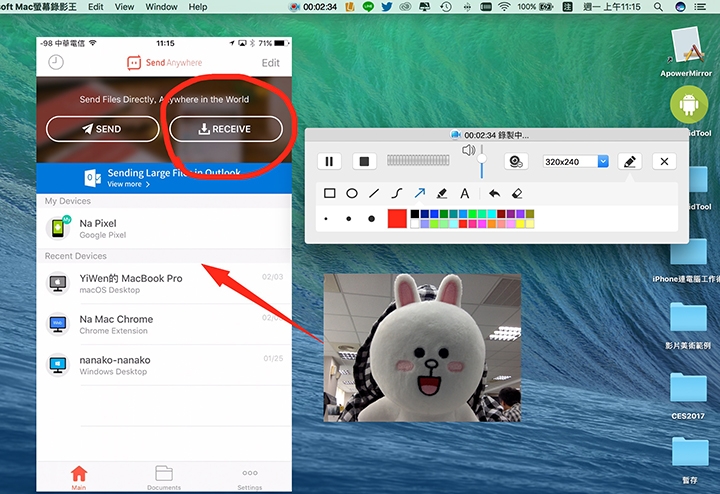The width and height of the screenshot is (720, 494).
Task: Select the highlighter tool
Action: (442, 193)
